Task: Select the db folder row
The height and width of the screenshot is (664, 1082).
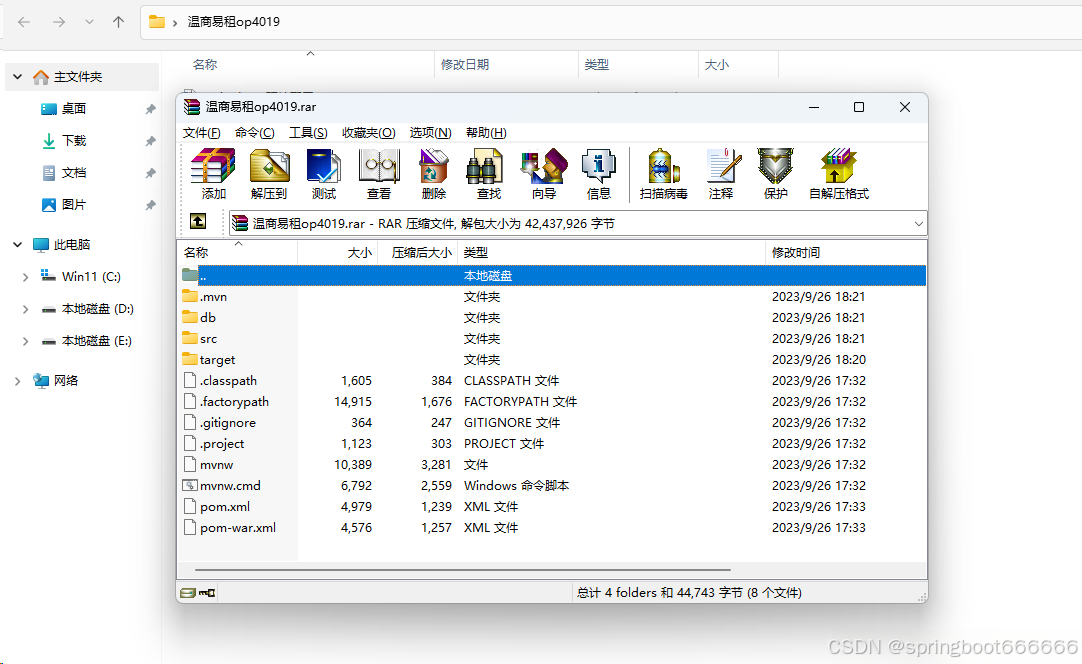Action: tap(552, 318)
